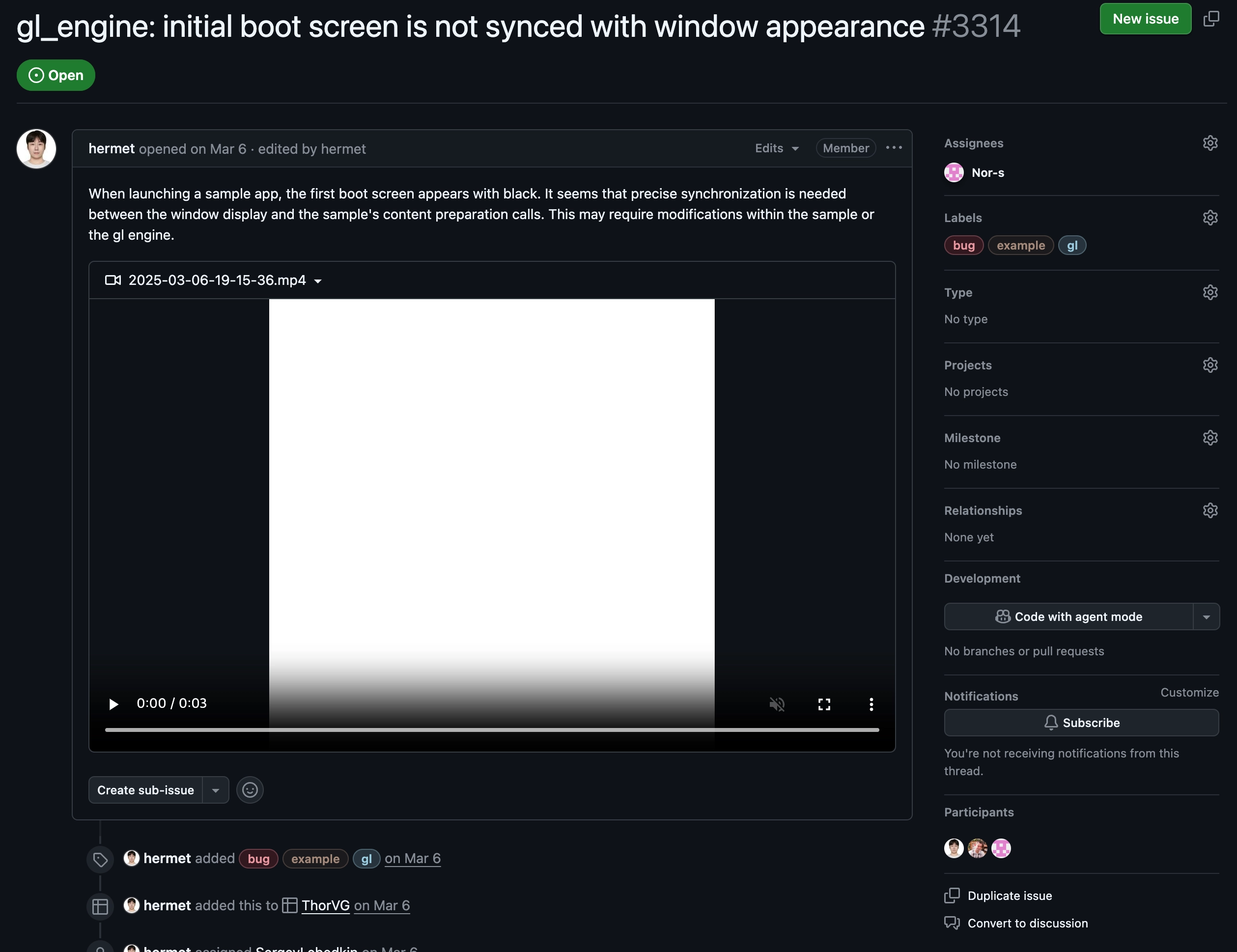Open Milestone settings gear
Screen dimensions: 1237x952
1210,438
